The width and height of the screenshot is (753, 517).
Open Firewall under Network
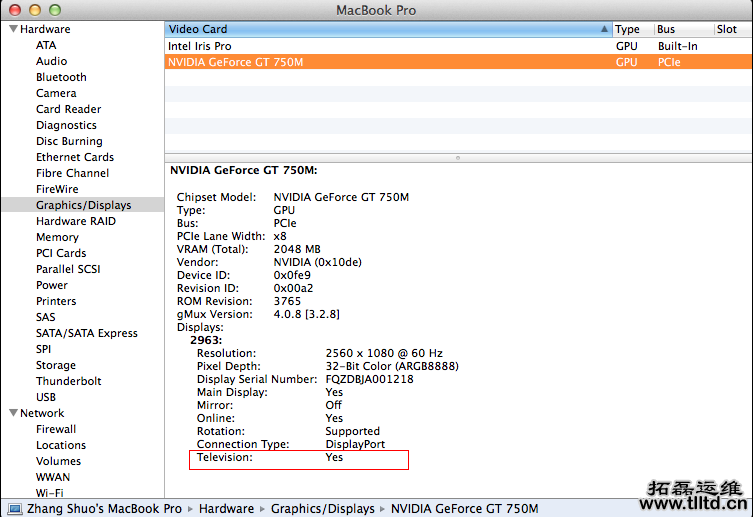point(56,429)
